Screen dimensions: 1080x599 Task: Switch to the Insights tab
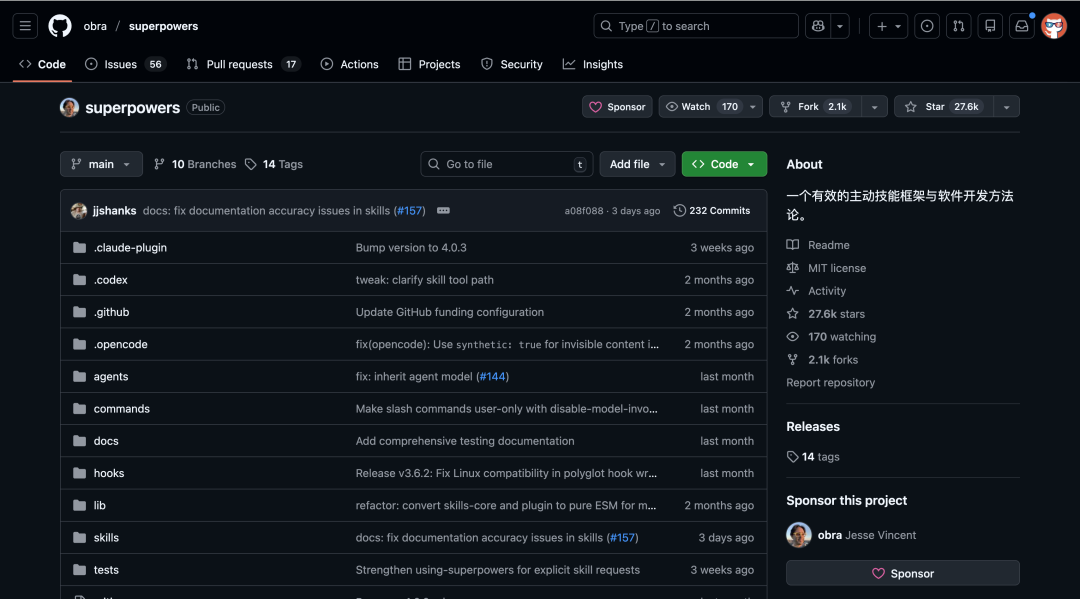593,64
